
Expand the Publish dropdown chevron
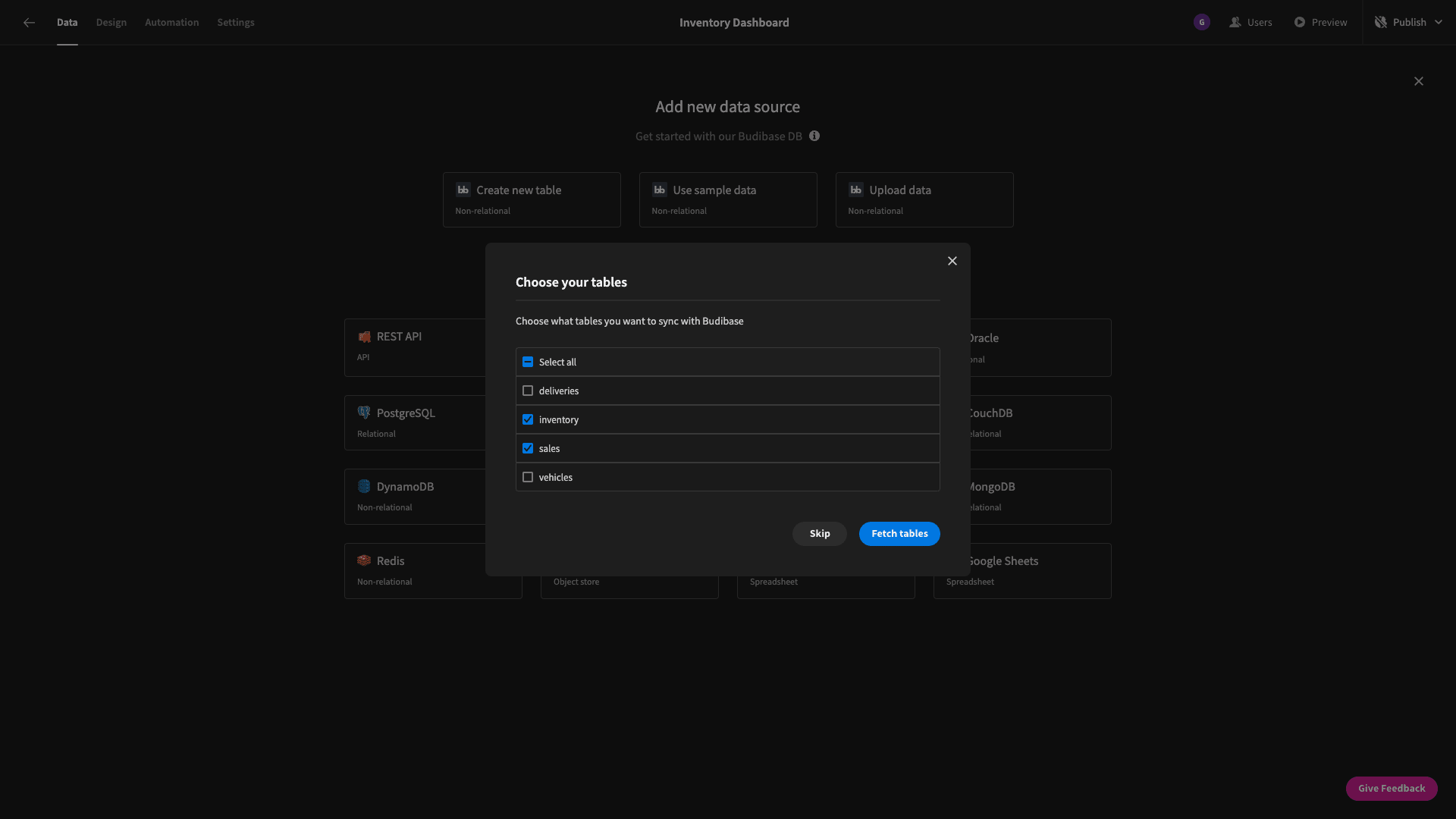(x=1439, y=23)
